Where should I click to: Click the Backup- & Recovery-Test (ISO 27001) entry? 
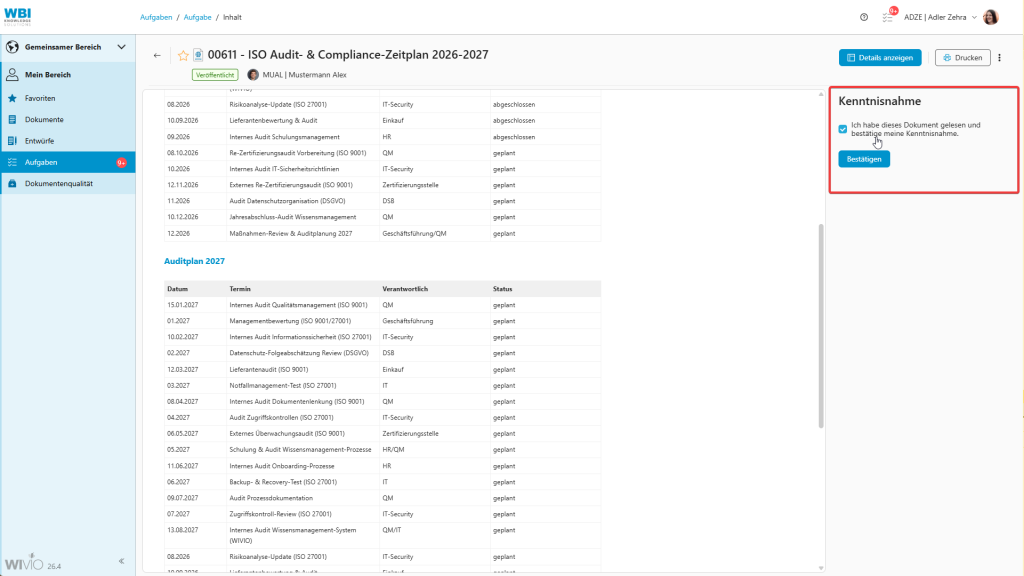[x=283, y=482]
